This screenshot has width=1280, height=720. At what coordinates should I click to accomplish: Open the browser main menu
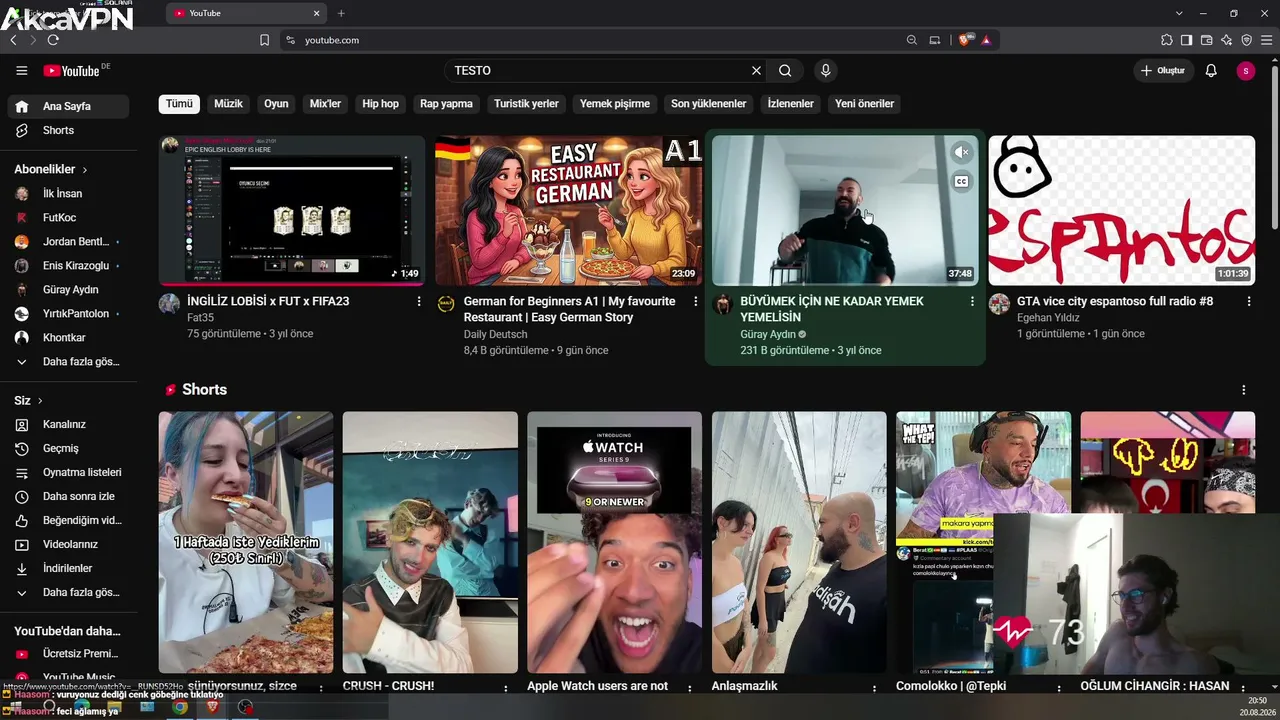click(x=1266, y=40)
